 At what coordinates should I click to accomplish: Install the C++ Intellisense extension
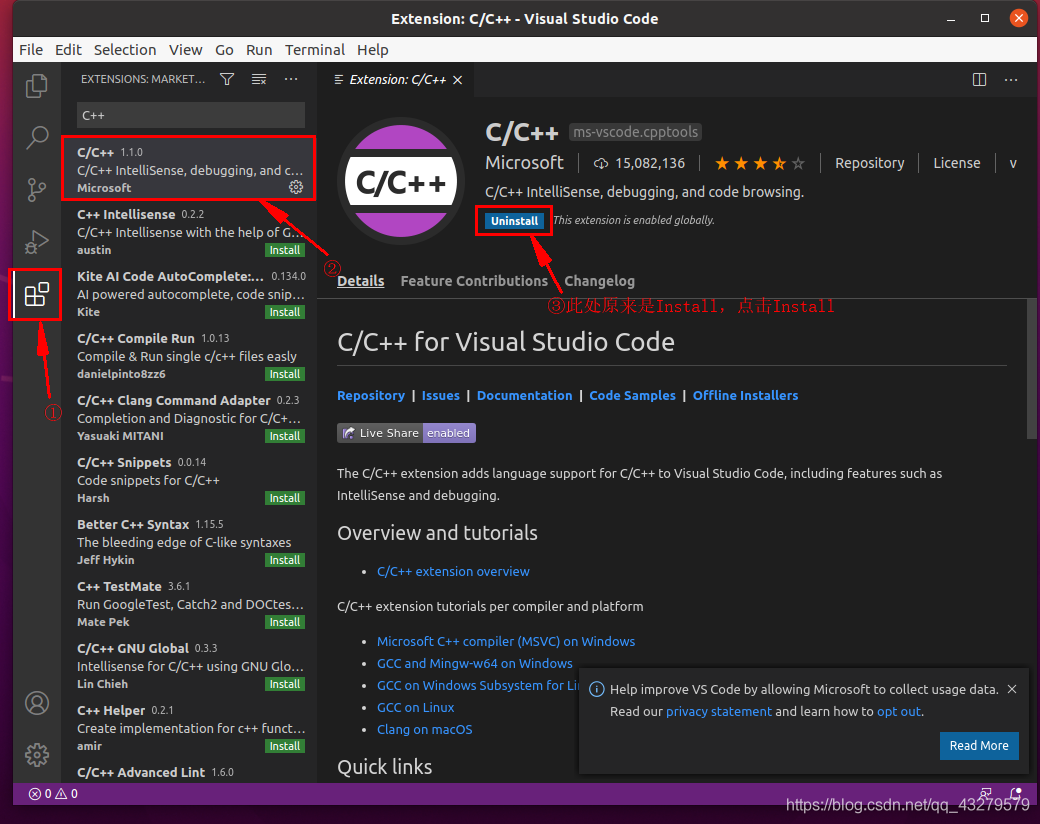coord(285,250)
